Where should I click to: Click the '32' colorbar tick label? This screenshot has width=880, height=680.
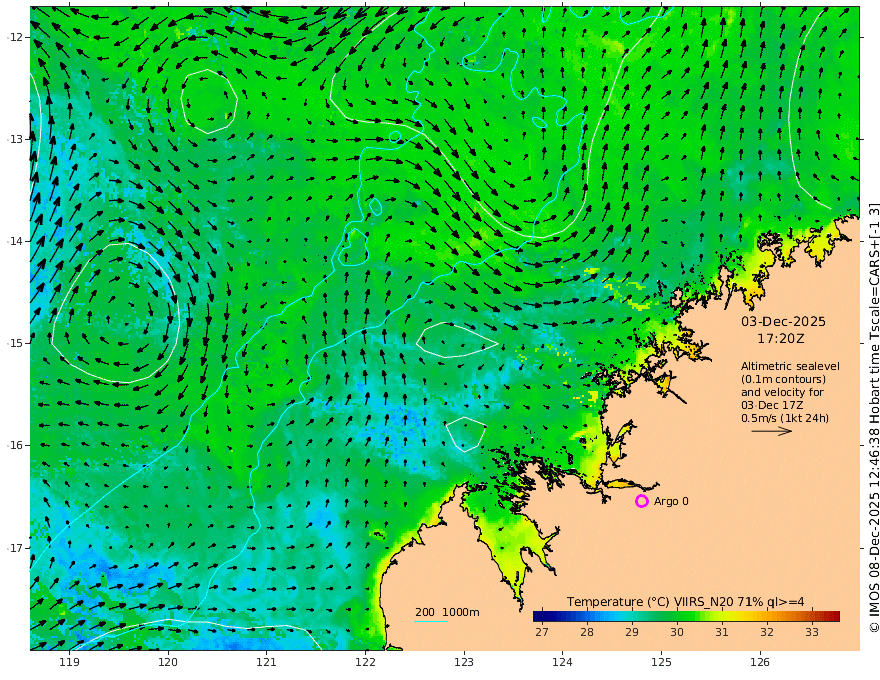pyautogui.click(x=767, y=632)
